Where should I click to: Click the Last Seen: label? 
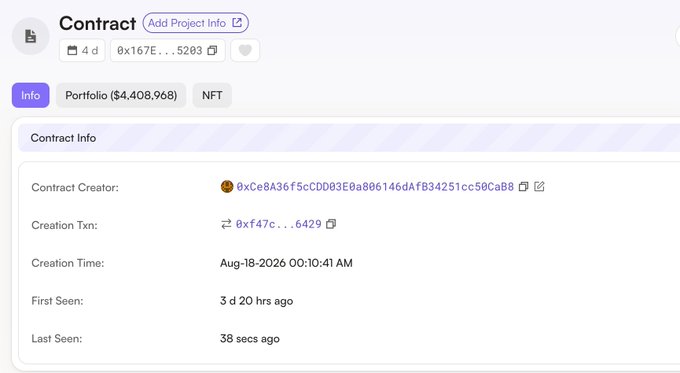56,338
